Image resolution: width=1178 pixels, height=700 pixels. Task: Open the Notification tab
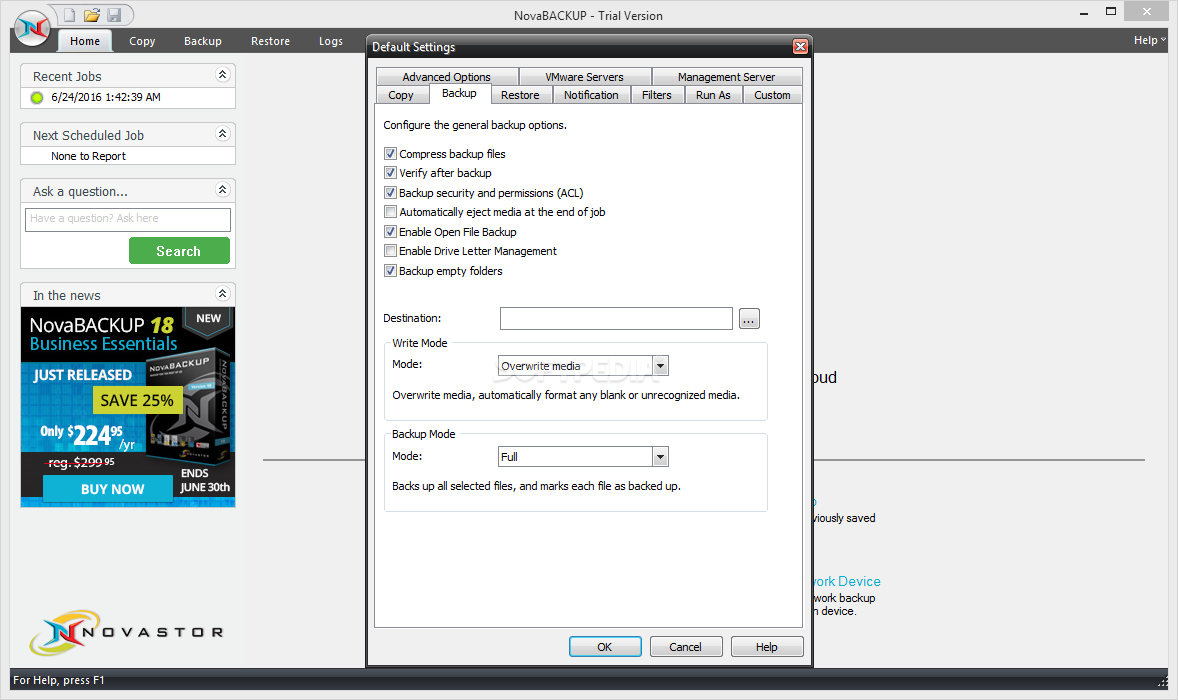591,95
